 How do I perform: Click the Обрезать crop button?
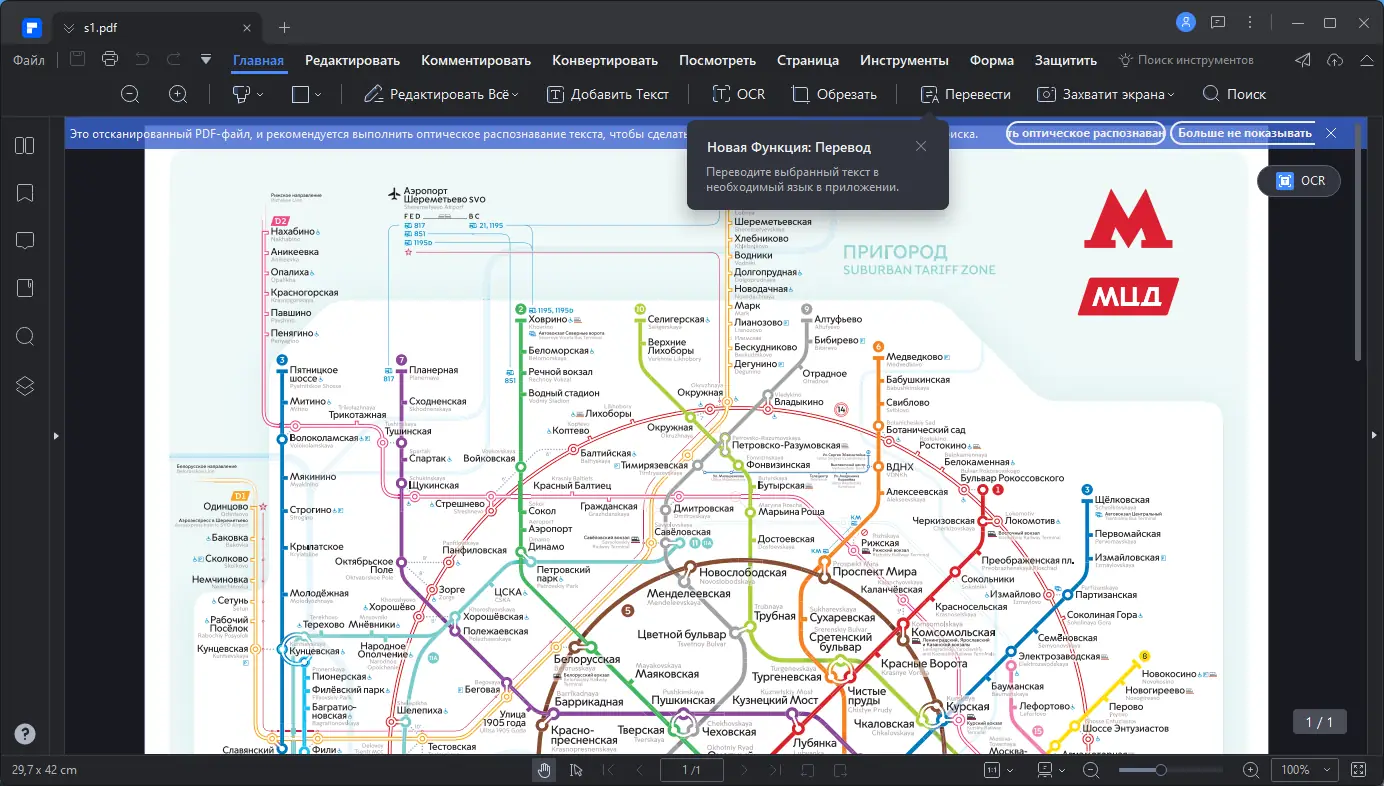point(834,94)
